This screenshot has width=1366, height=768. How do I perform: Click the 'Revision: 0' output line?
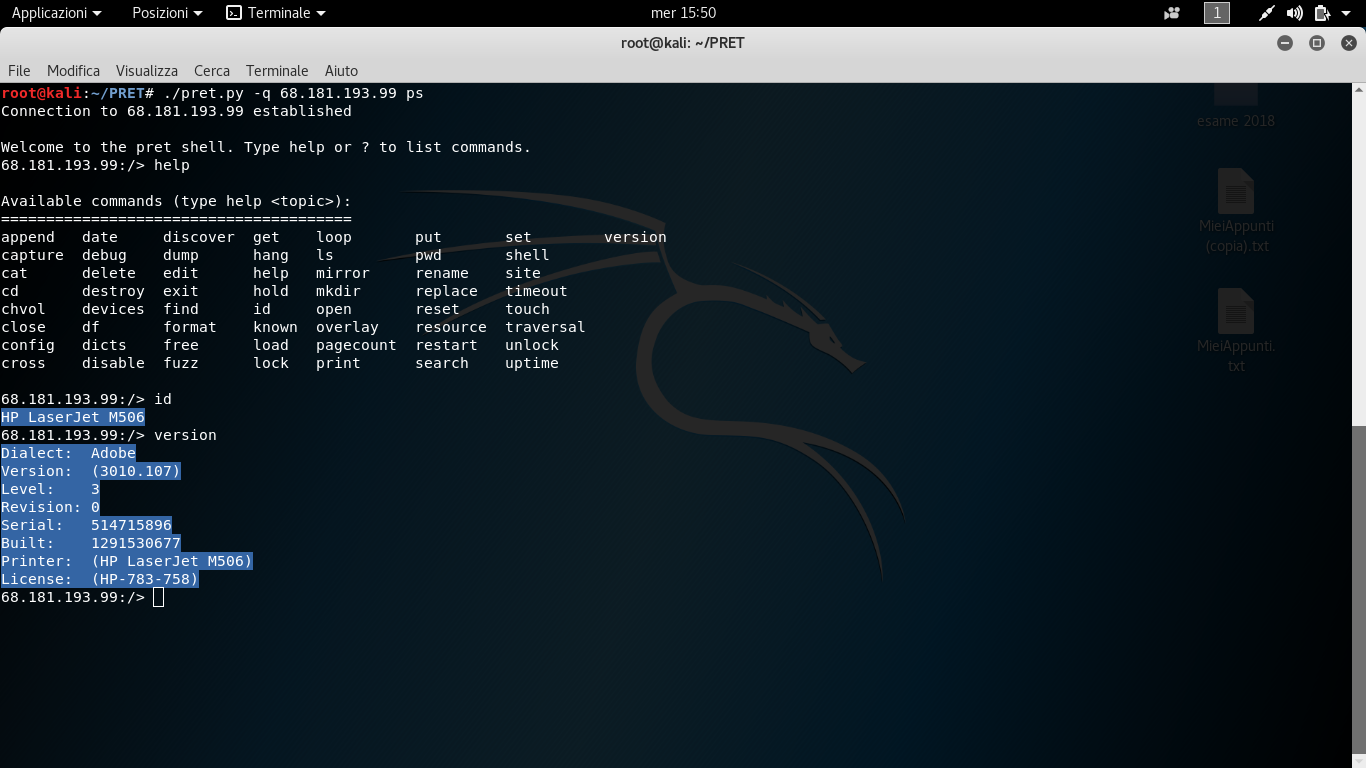point(50,507)
